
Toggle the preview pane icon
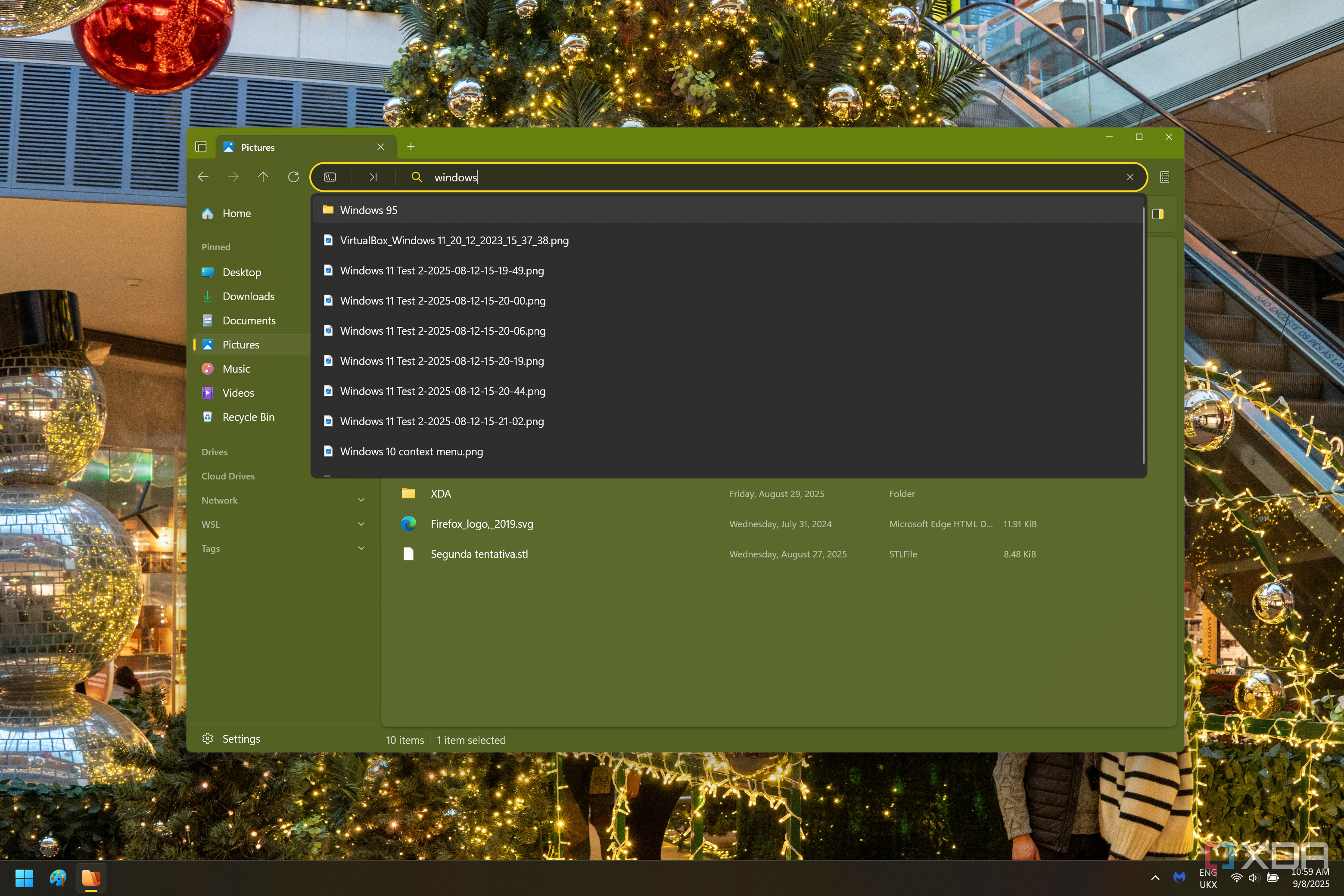1158,214
